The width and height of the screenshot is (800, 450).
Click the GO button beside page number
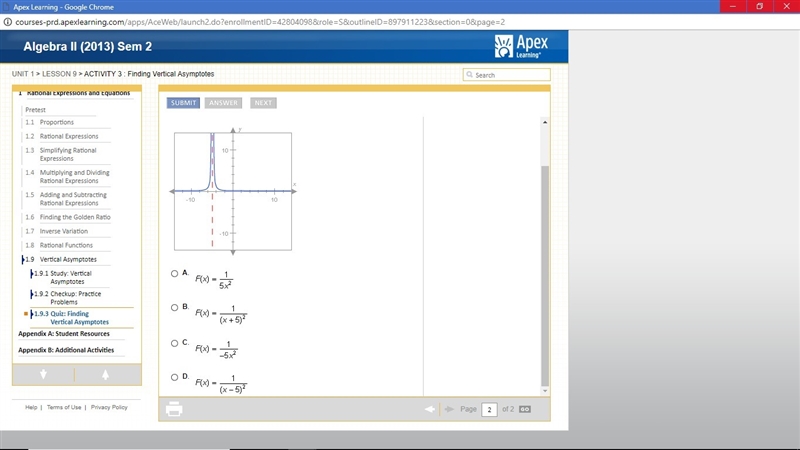tap(524, 409)
